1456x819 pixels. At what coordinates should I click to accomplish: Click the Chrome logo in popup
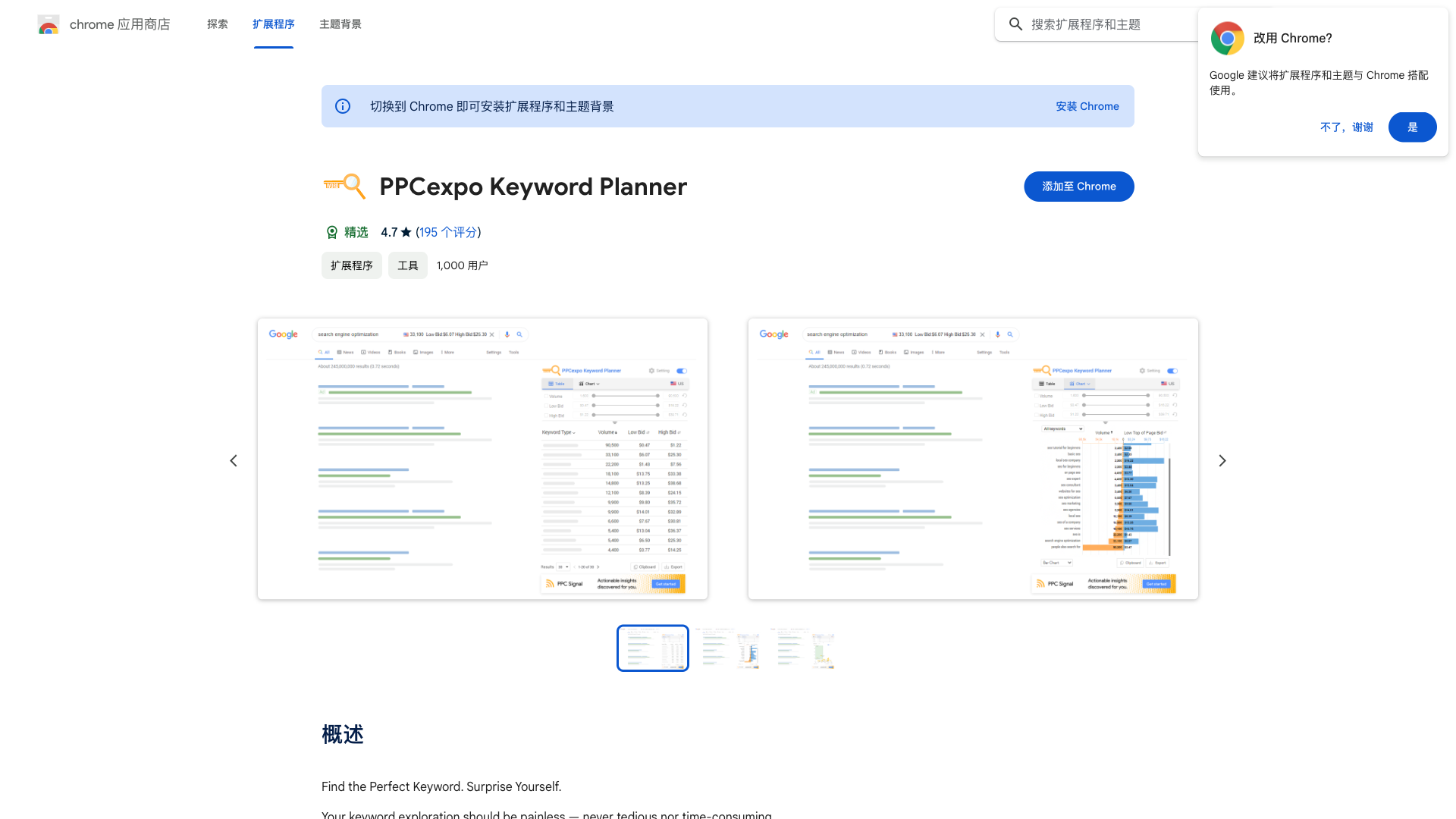click(x=1227, y=38)
